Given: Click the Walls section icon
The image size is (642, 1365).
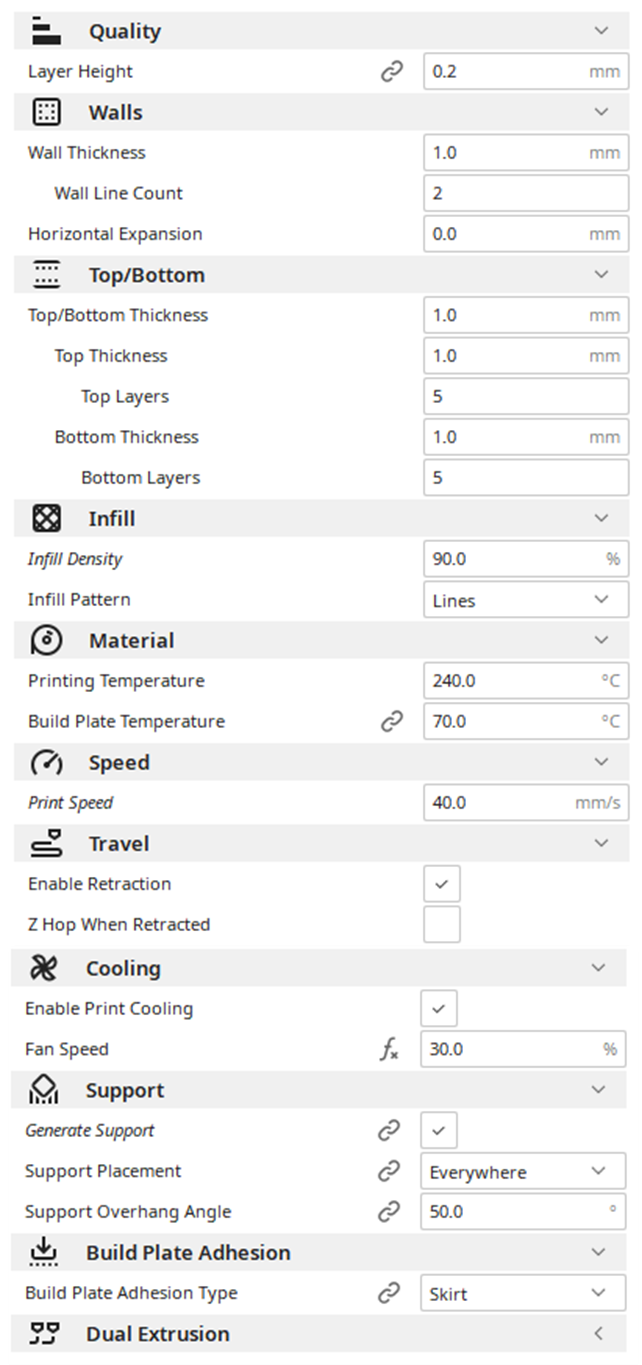Looking at the screenshot, I should tap(47, 112).
